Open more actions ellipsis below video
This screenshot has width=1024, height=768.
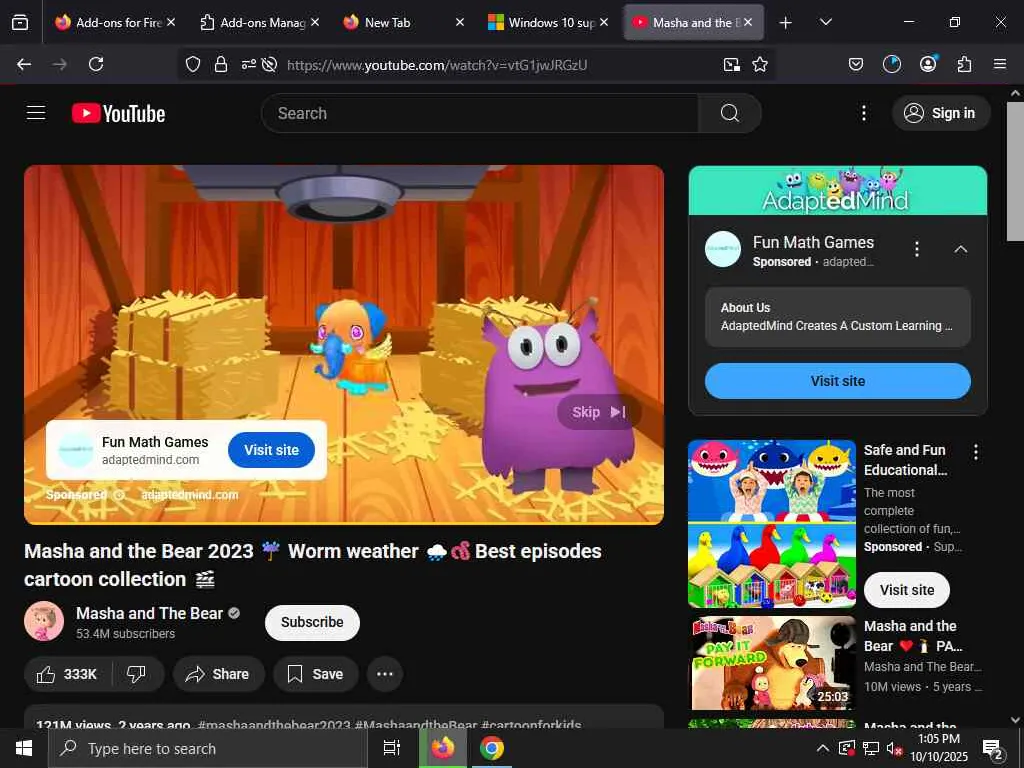coord(385,674)
